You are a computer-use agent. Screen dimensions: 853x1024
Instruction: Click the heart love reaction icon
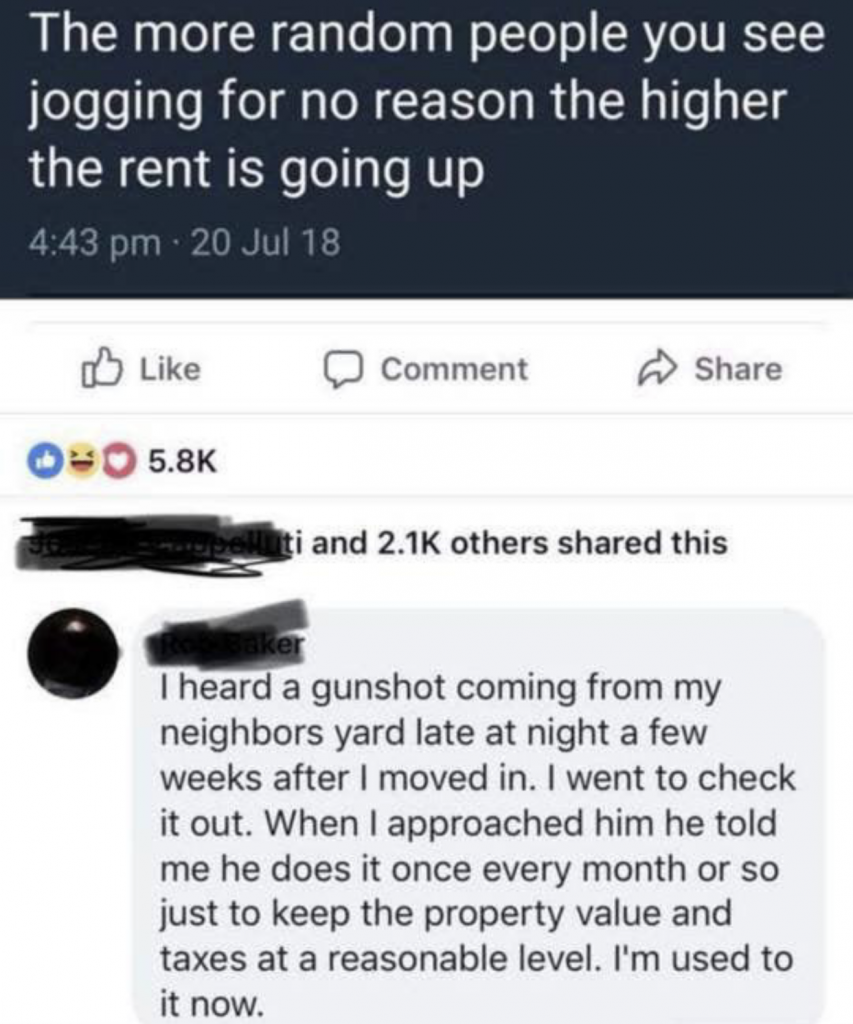click(116, 462)
